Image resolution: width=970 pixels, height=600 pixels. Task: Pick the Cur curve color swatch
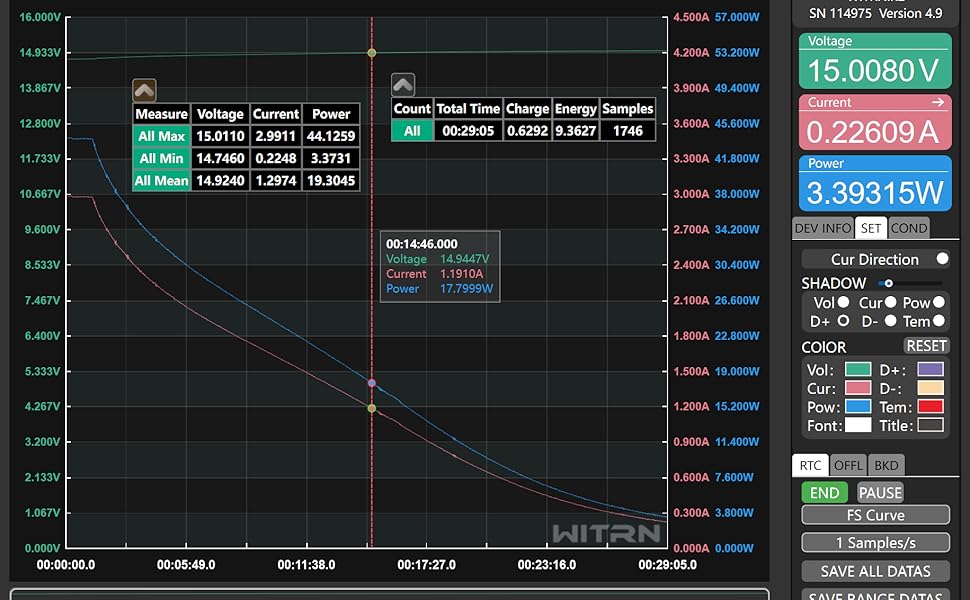[x=857, y=389]
